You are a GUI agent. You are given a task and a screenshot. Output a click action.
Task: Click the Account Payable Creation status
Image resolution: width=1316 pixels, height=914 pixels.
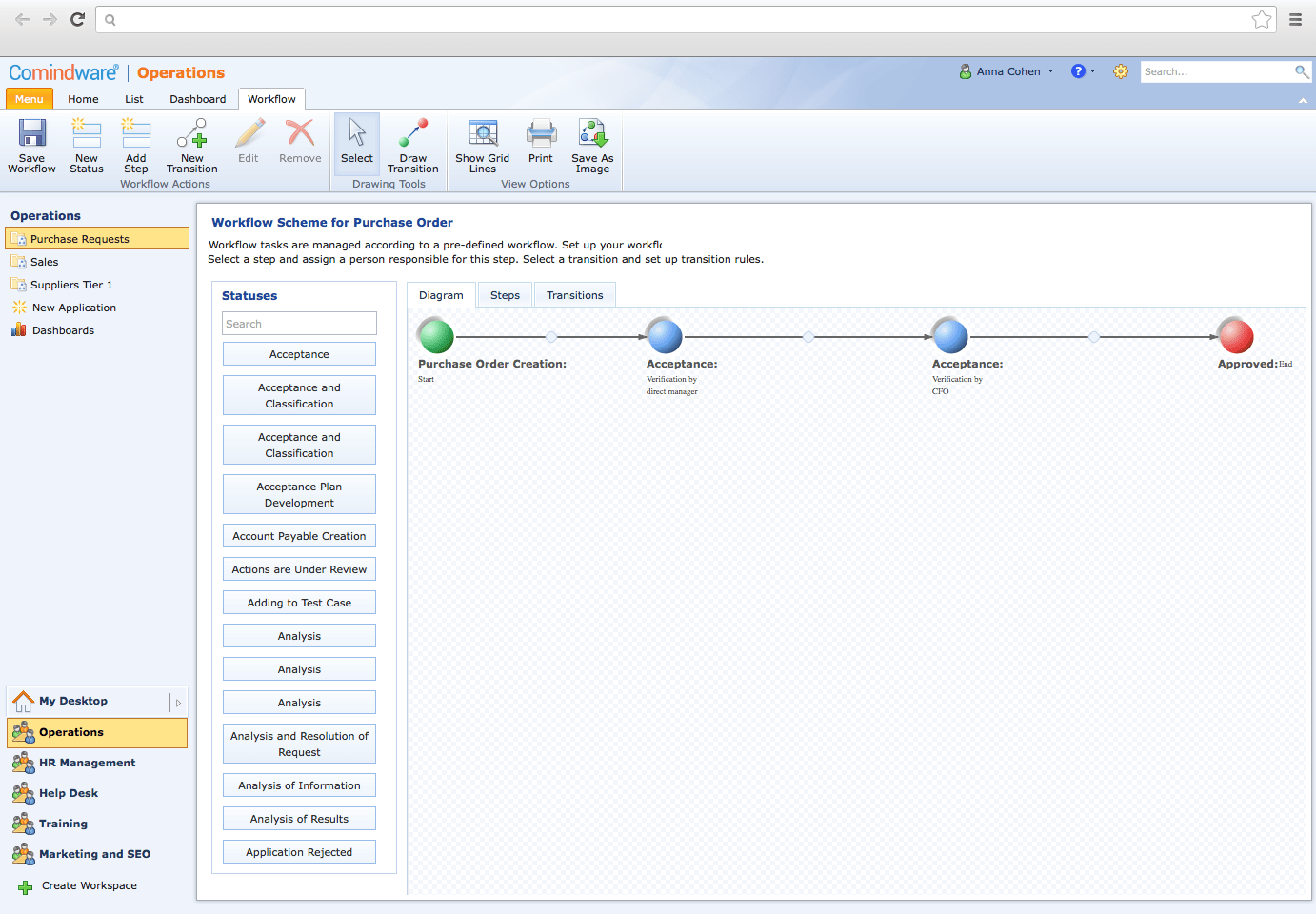click(299, 535)
